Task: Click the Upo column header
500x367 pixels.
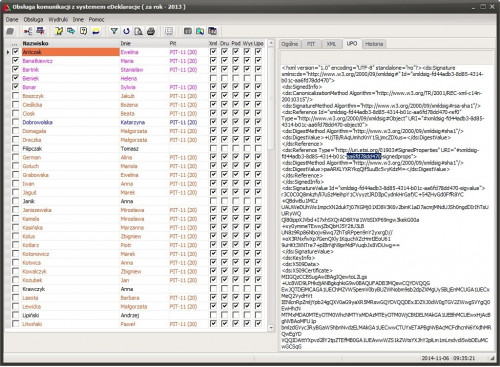Action: coord(259,43)
